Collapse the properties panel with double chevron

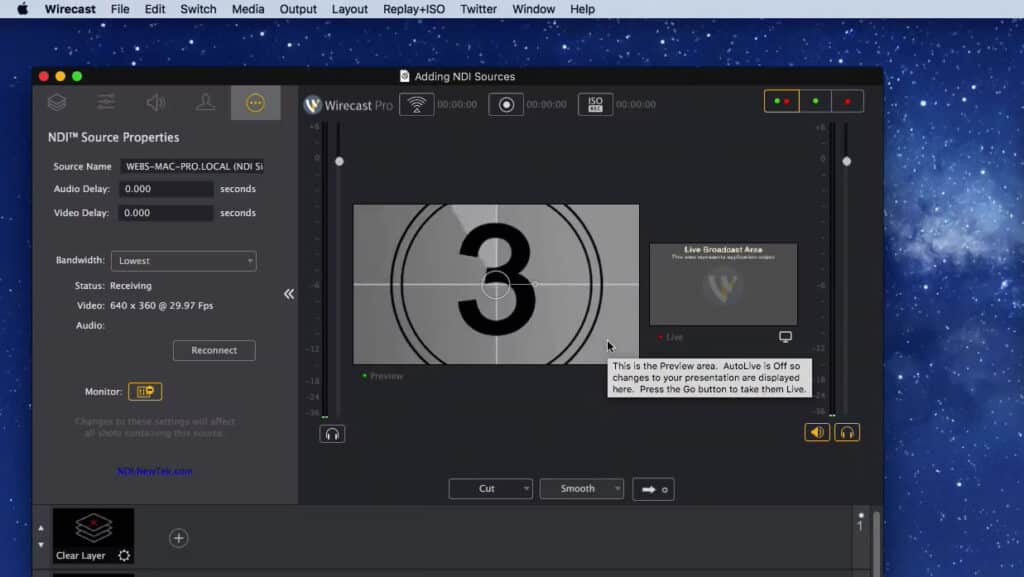pyautogui.click(x=289, y=294)
